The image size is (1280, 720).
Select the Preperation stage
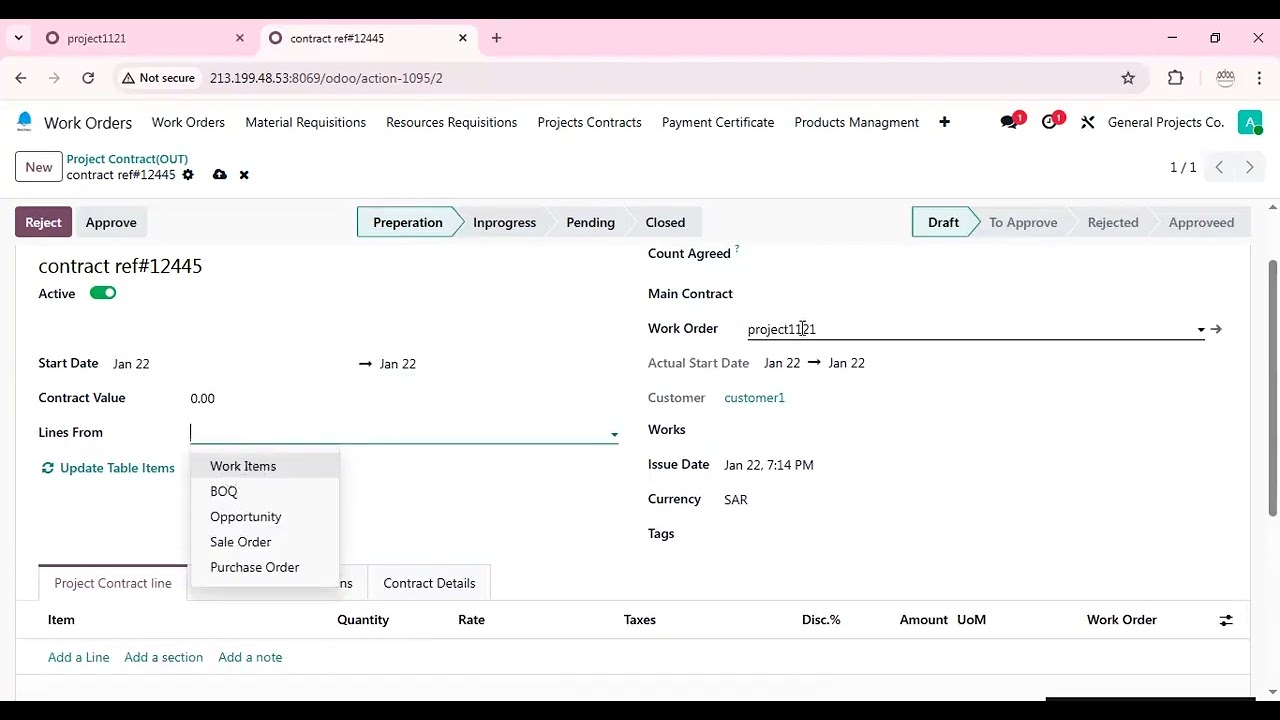[x=407, y=222]
